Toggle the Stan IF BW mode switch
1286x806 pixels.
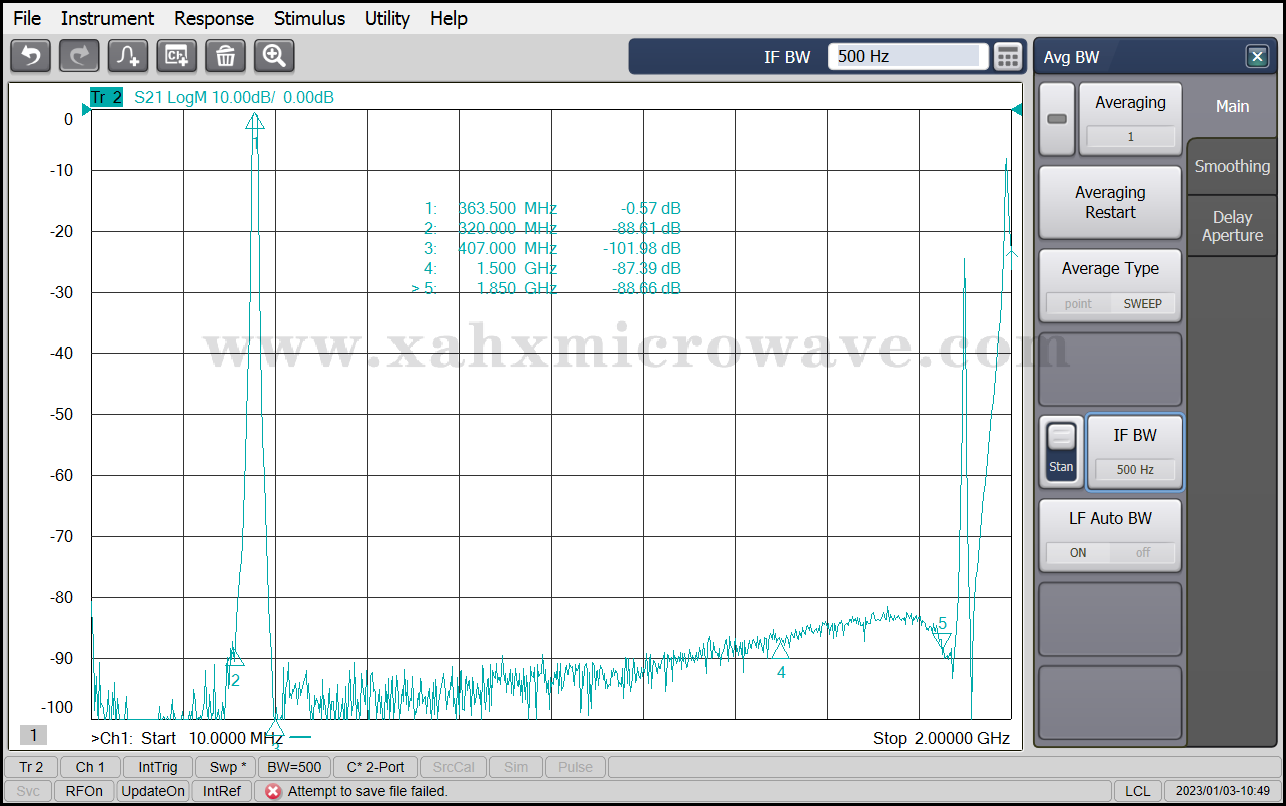coord(1061,452)
